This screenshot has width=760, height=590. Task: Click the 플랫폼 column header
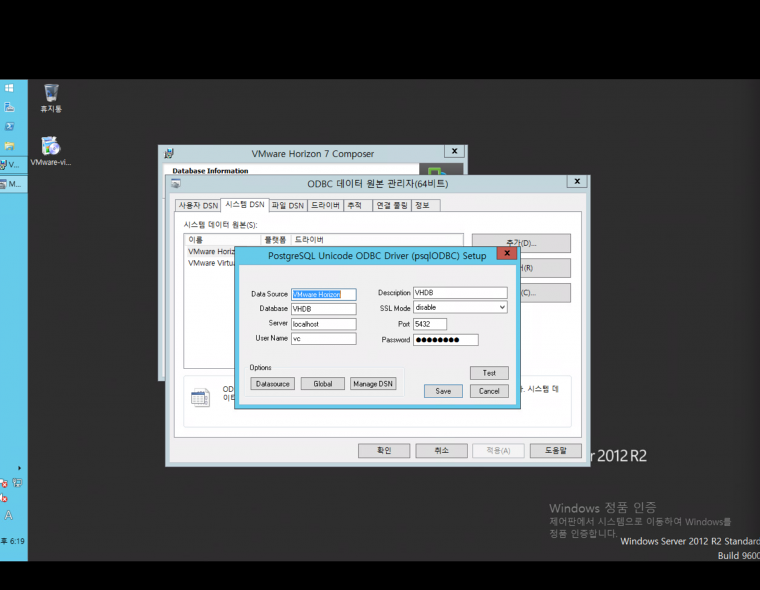point(275,239)
